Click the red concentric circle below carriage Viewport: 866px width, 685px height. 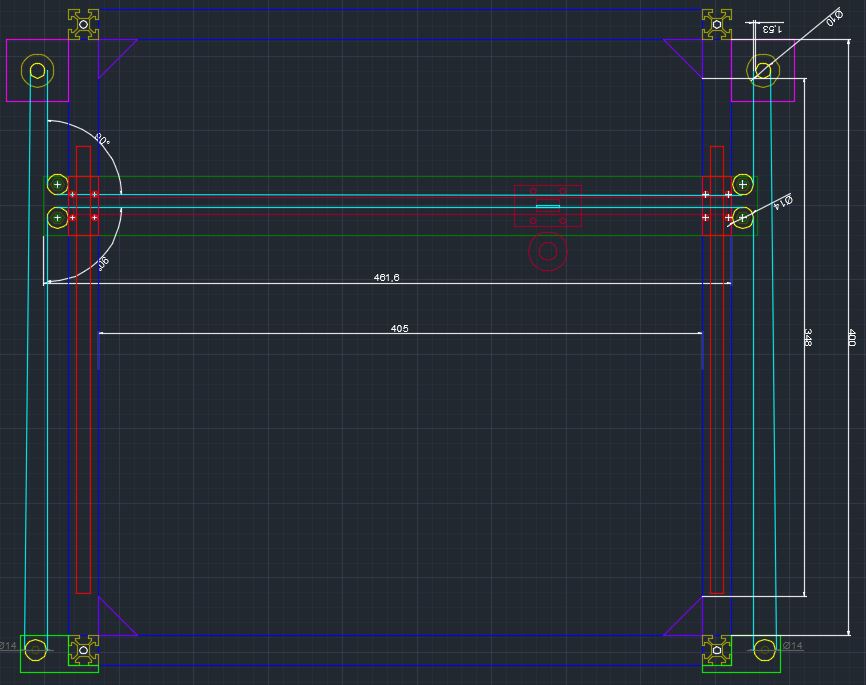click(547, 252)
